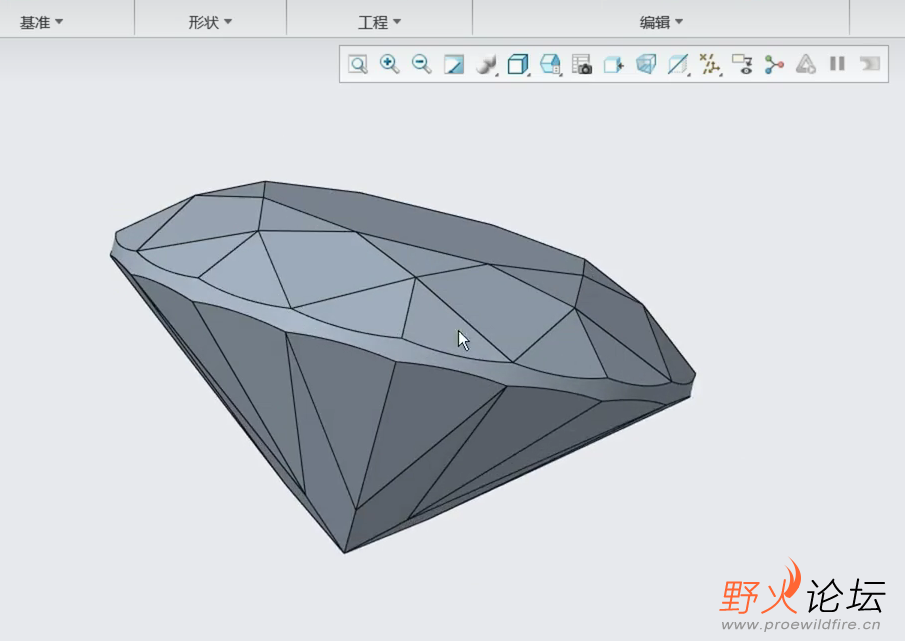The width and height of the screenshot is (905, 641).
Task: Click the Zoom In magnifier icon
Action: (x=390, y=64)
